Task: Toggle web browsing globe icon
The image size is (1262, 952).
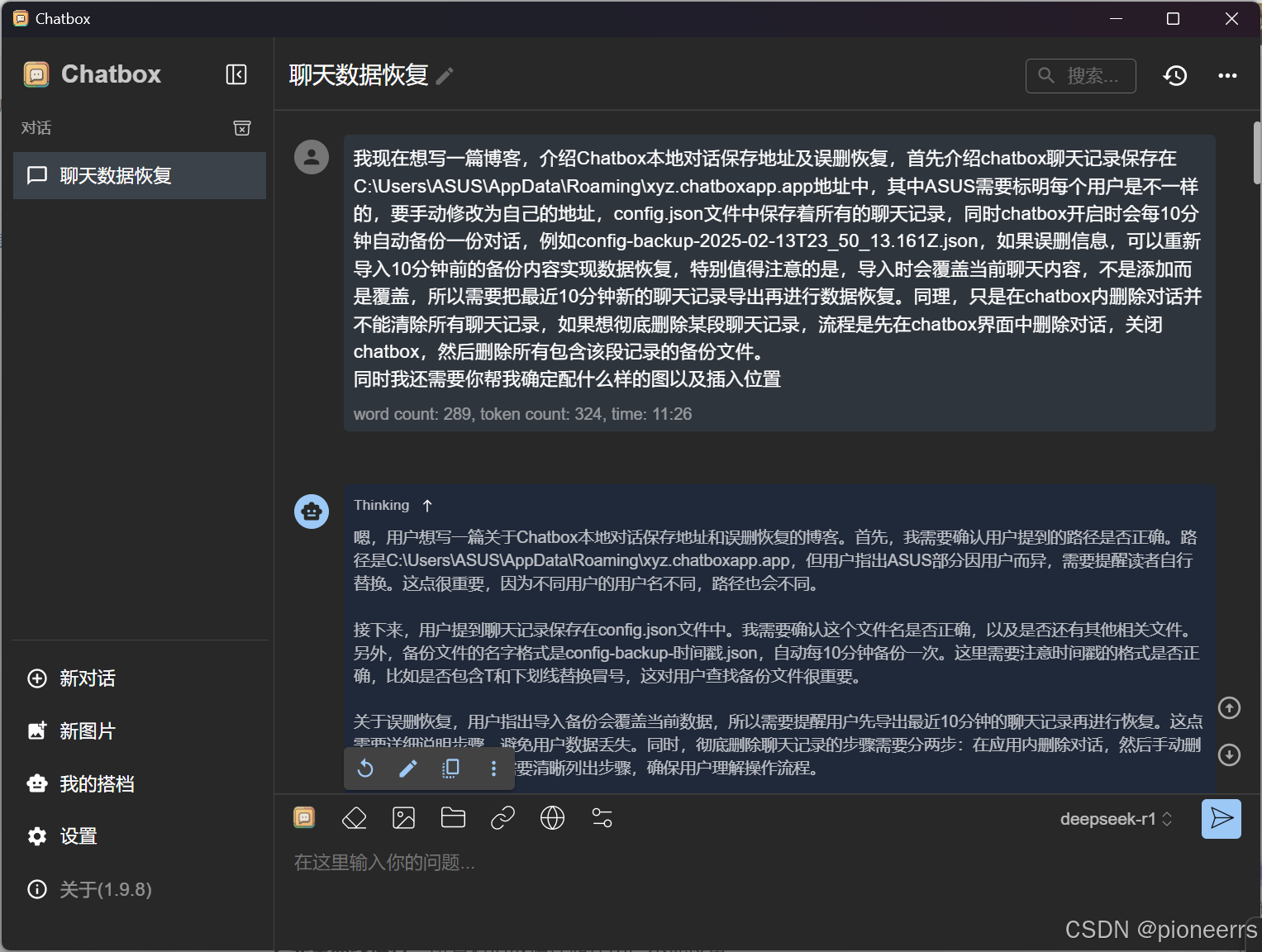Action: tap(552, 818)
